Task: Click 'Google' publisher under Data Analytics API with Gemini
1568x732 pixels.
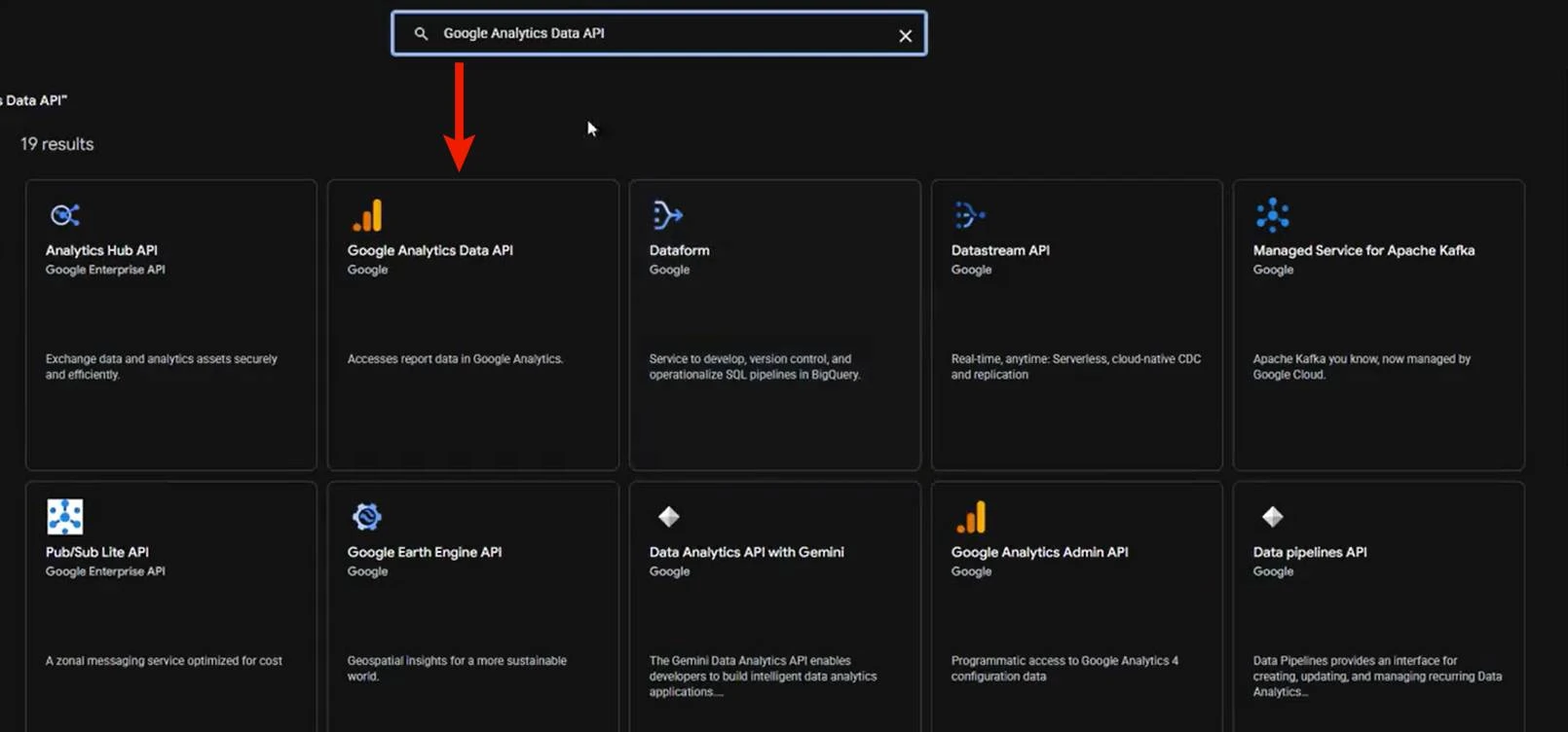Action: tap(669, 571)
